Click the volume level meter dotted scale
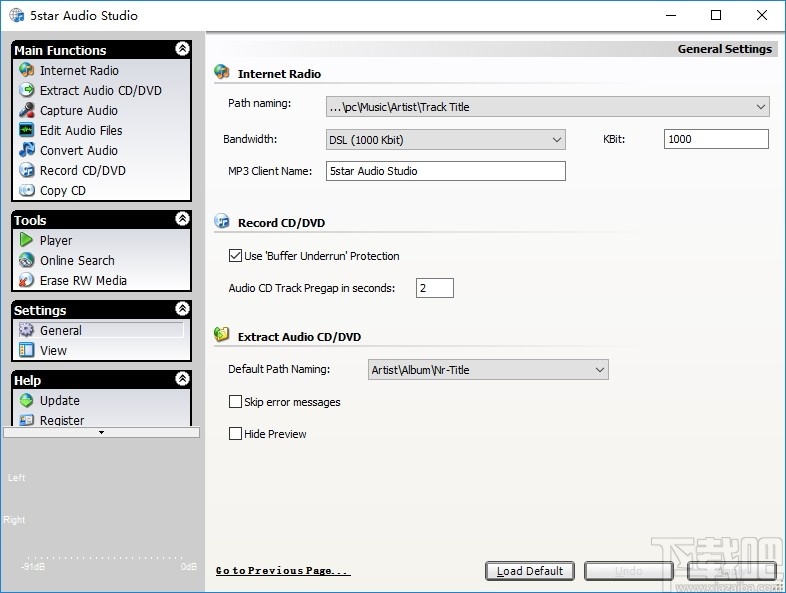786x593 pixels. [105, 557]
